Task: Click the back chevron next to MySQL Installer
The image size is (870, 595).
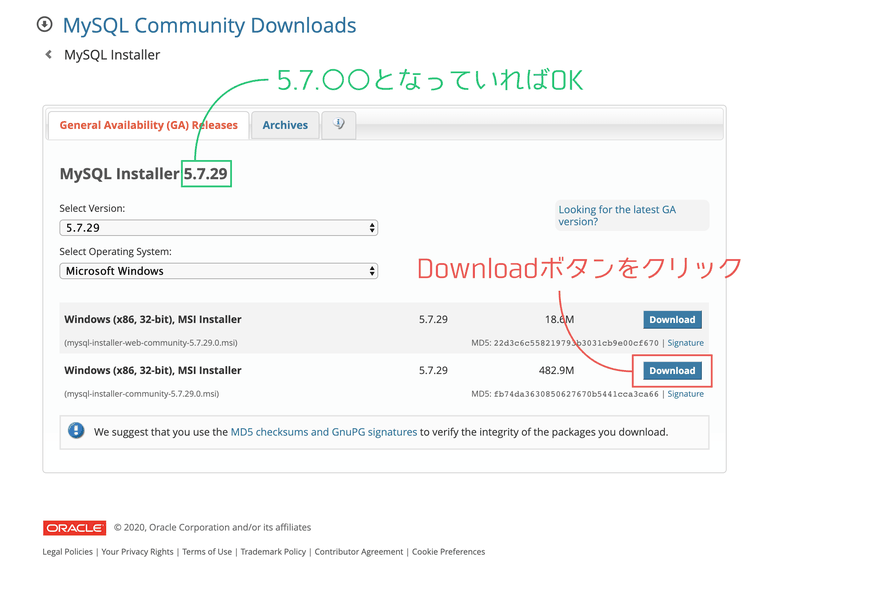Action: click(49, 54)
